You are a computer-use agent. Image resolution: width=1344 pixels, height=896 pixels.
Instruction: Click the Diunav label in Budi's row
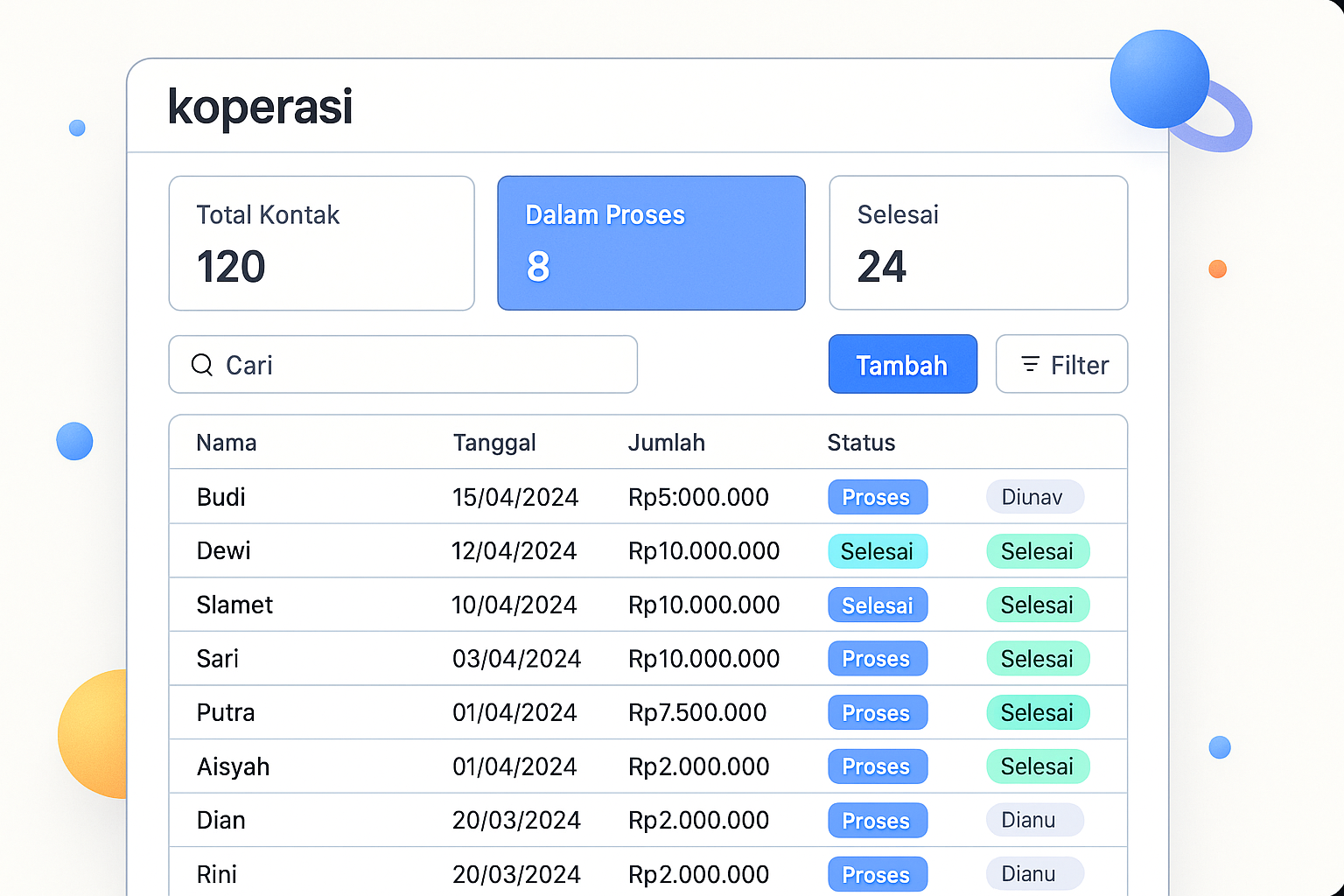pos(1034,496)
